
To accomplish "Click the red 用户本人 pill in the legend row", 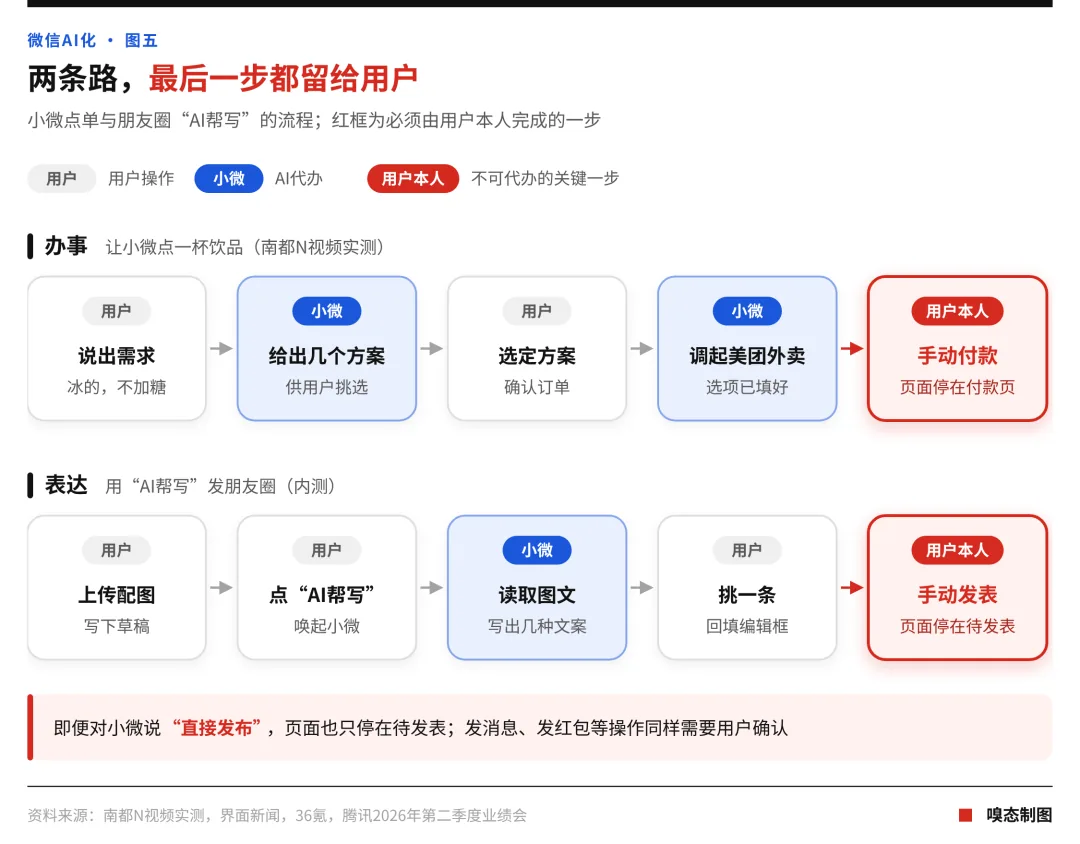I will 413,179.
